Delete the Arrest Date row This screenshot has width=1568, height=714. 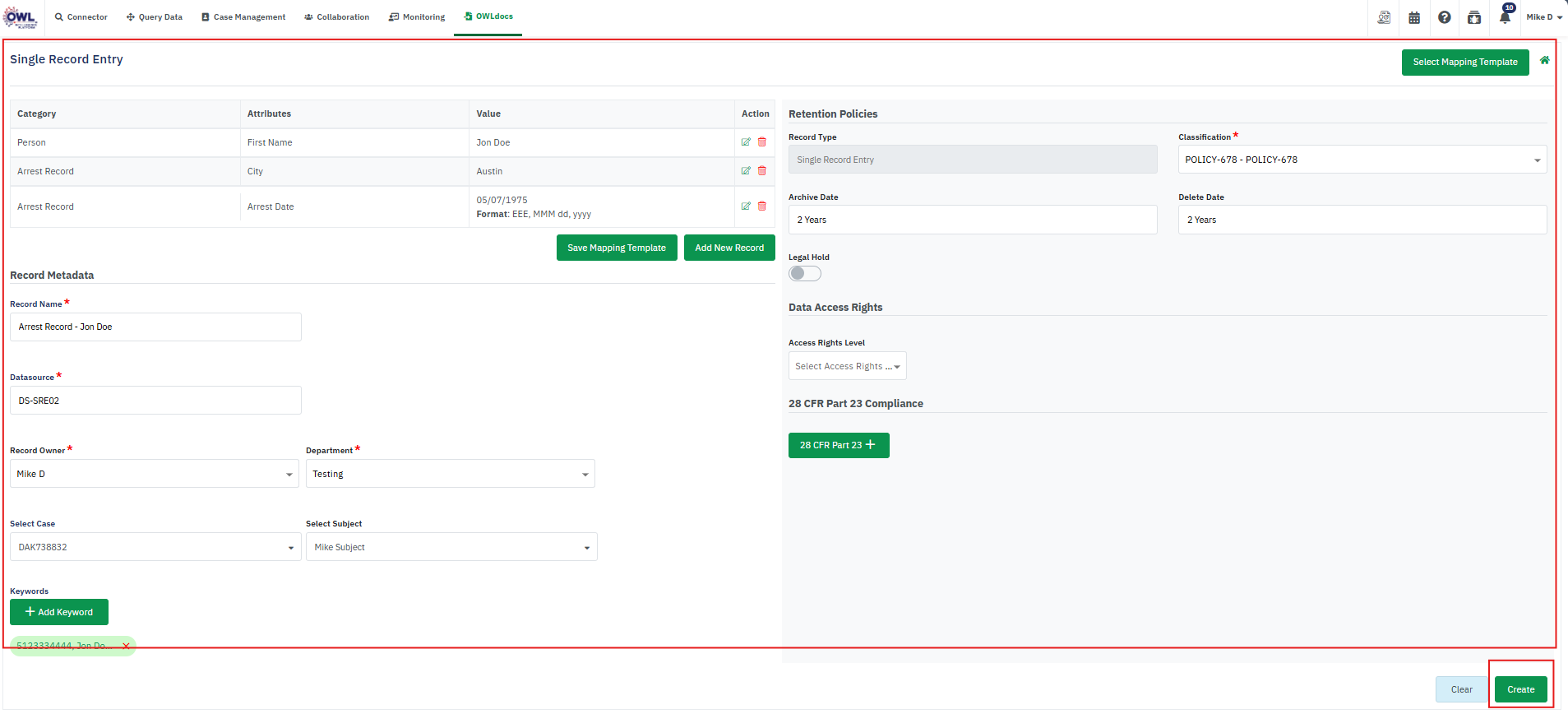(x=762, y=206)
